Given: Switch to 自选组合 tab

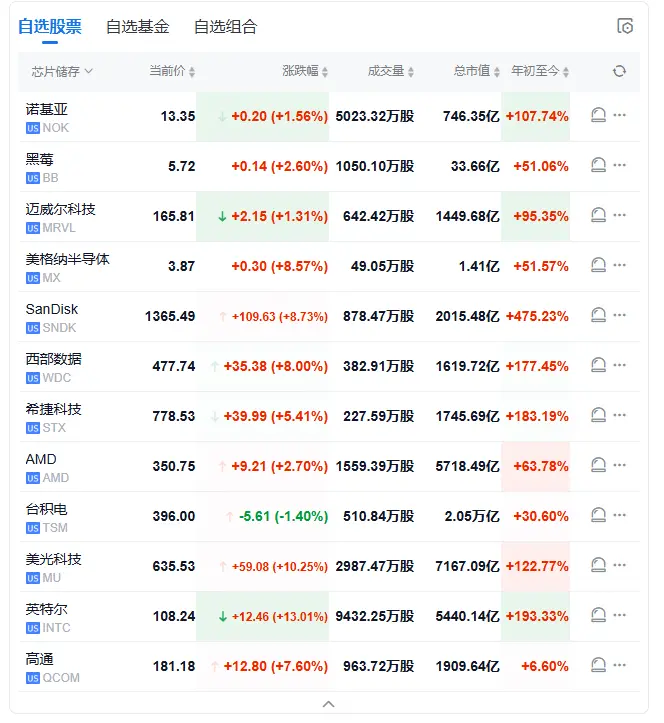Looking at the screenshot, I should click(x=225, y=27).
